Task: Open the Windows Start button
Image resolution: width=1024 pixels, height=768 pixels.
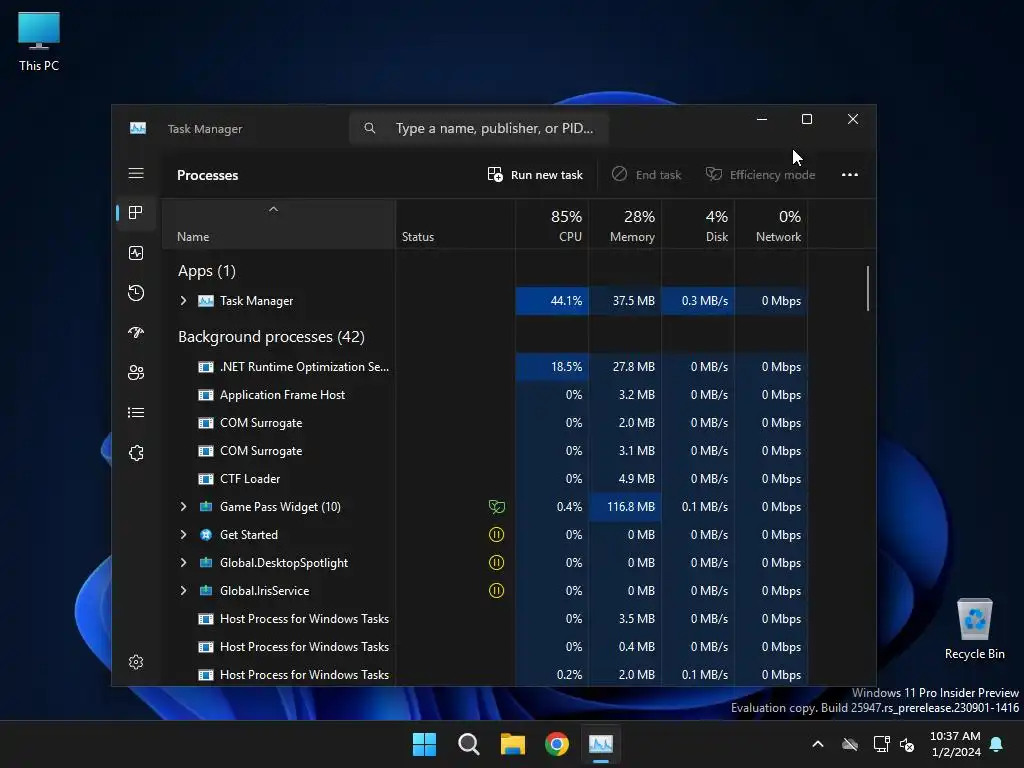Action: (424, 744)
